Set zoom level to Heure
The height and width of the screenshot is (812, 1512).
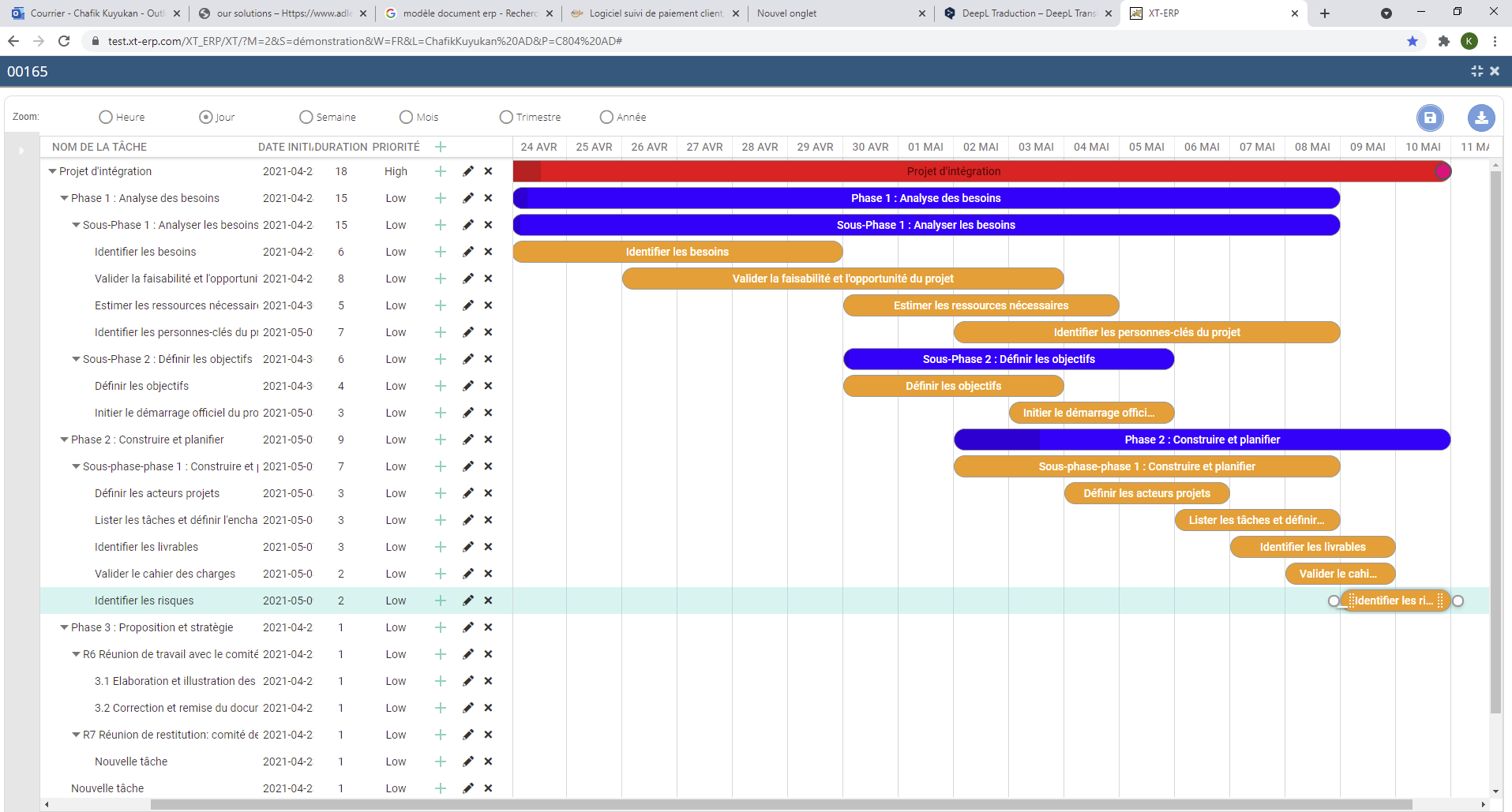(106, 117)
